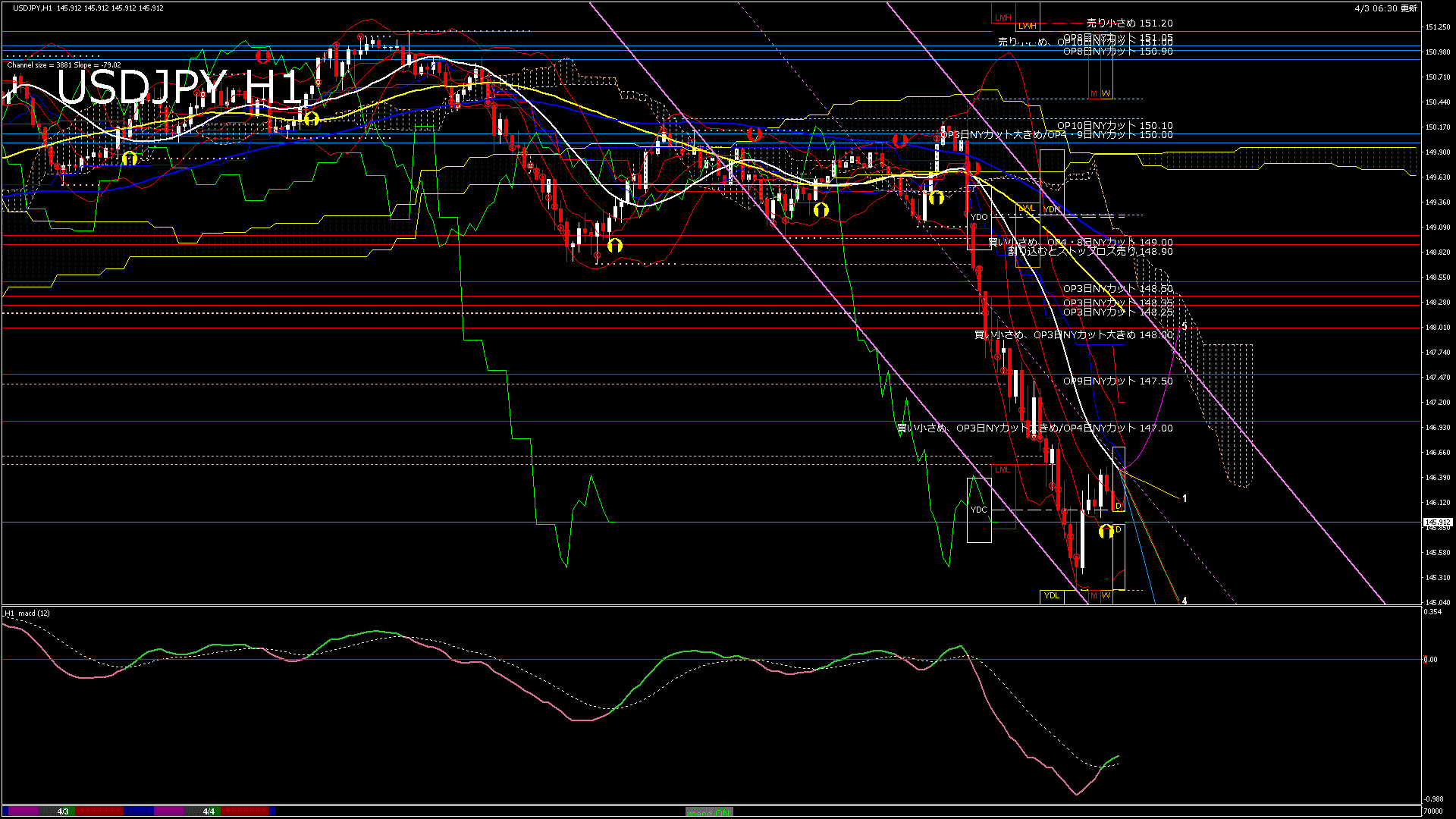Select the OP4・8日NYカット 149.00 label
This screenshot has height=819, width=1456.
[x=1110, y=243]
